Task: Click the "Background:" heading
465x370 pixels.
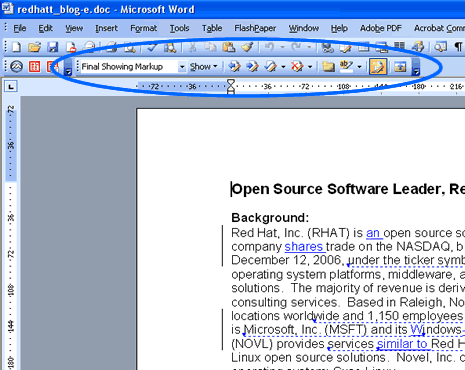Action: 270,218
